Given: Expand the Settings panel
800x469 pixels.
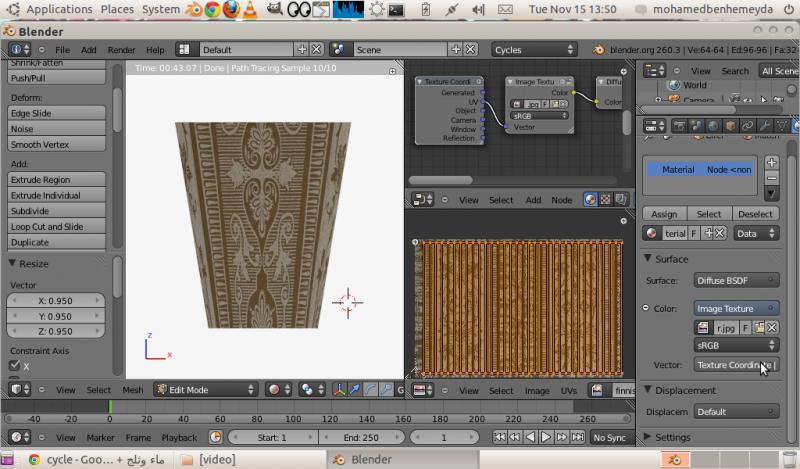Looking at the screenshot, I should click(671, 437).
